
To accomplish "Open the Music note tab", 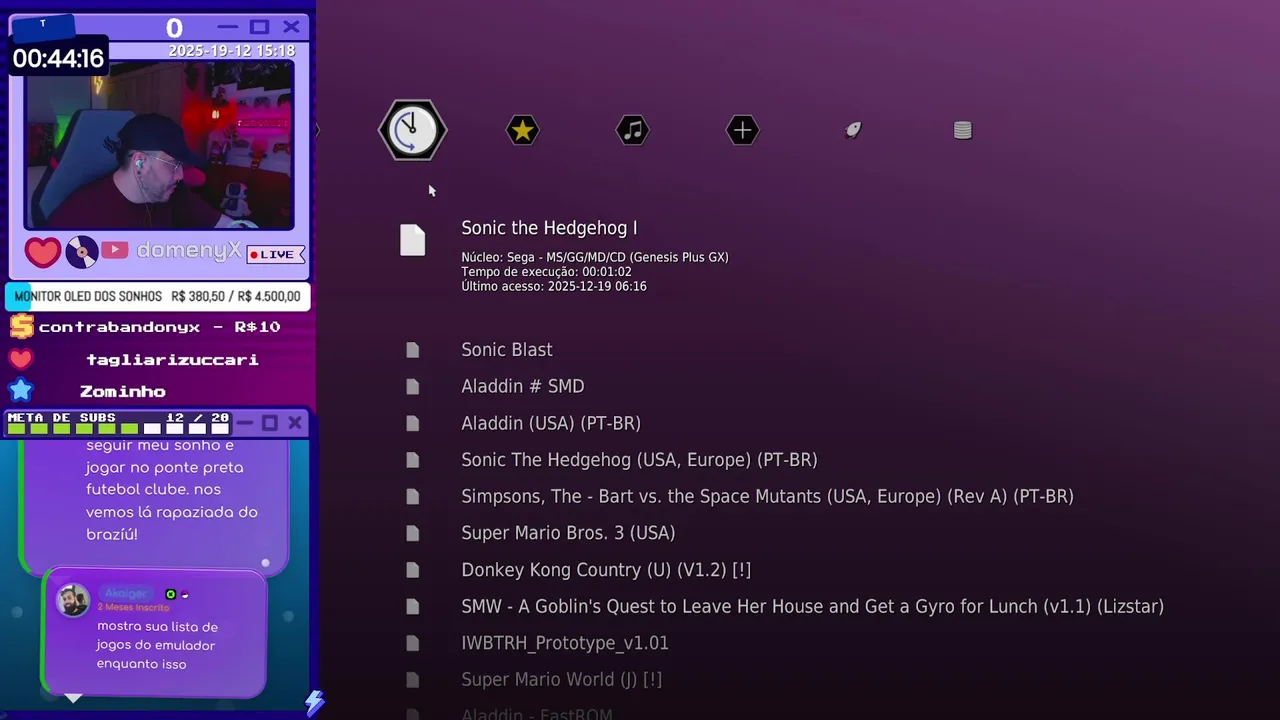I will (x=632, y=130).
